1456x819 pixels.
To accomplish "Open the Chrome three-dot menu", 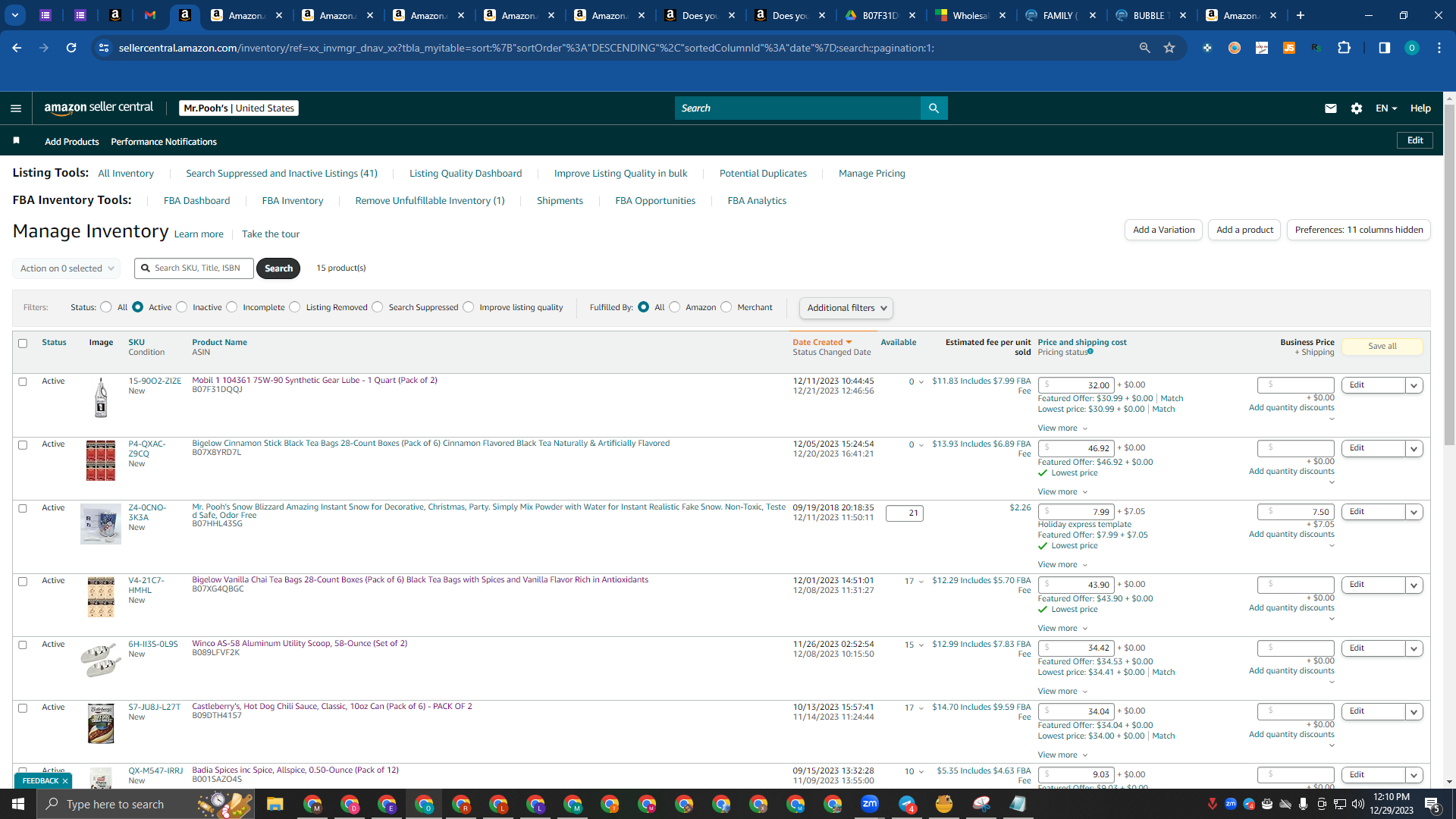I will point(1439,48).
